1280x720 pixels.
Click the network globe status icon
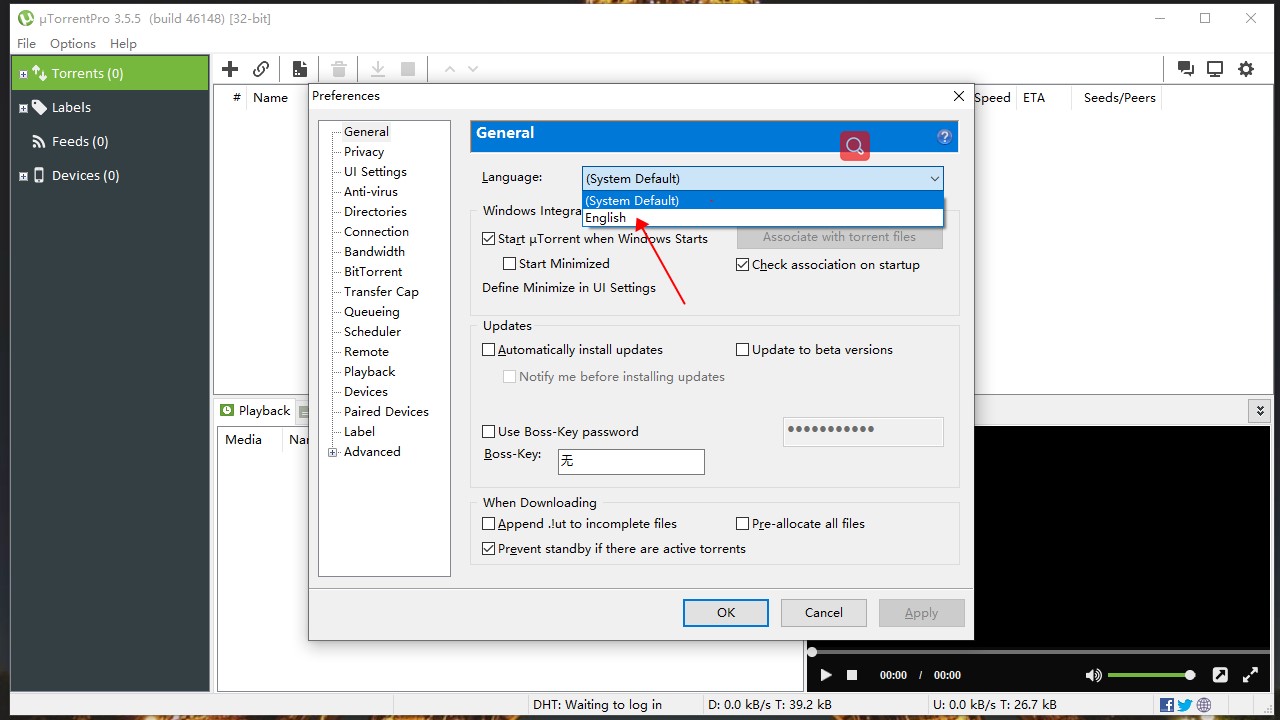click(x=1203, y=705)
